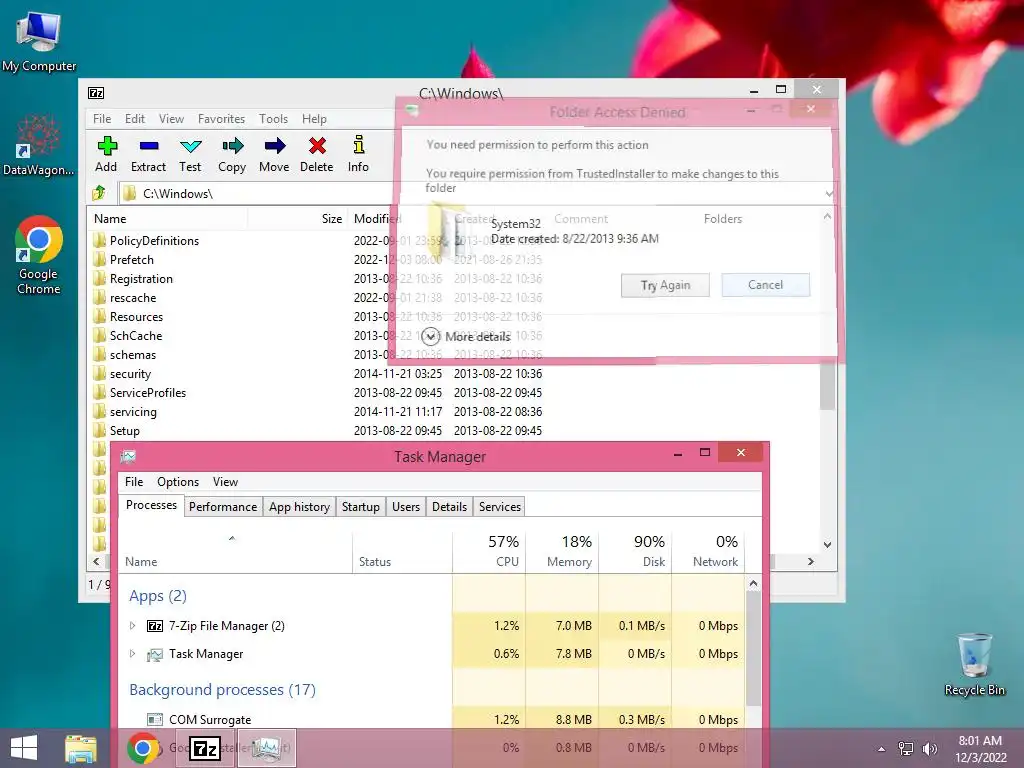Expand the Task Manager process row
Screen dimensions: 1024x768
point(133,654)
